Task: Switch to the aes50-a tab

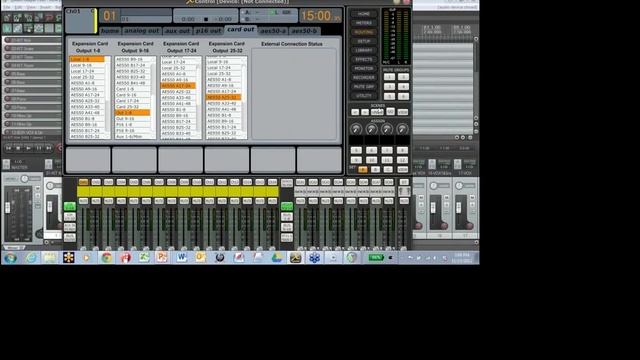Action: pos(273,31)
